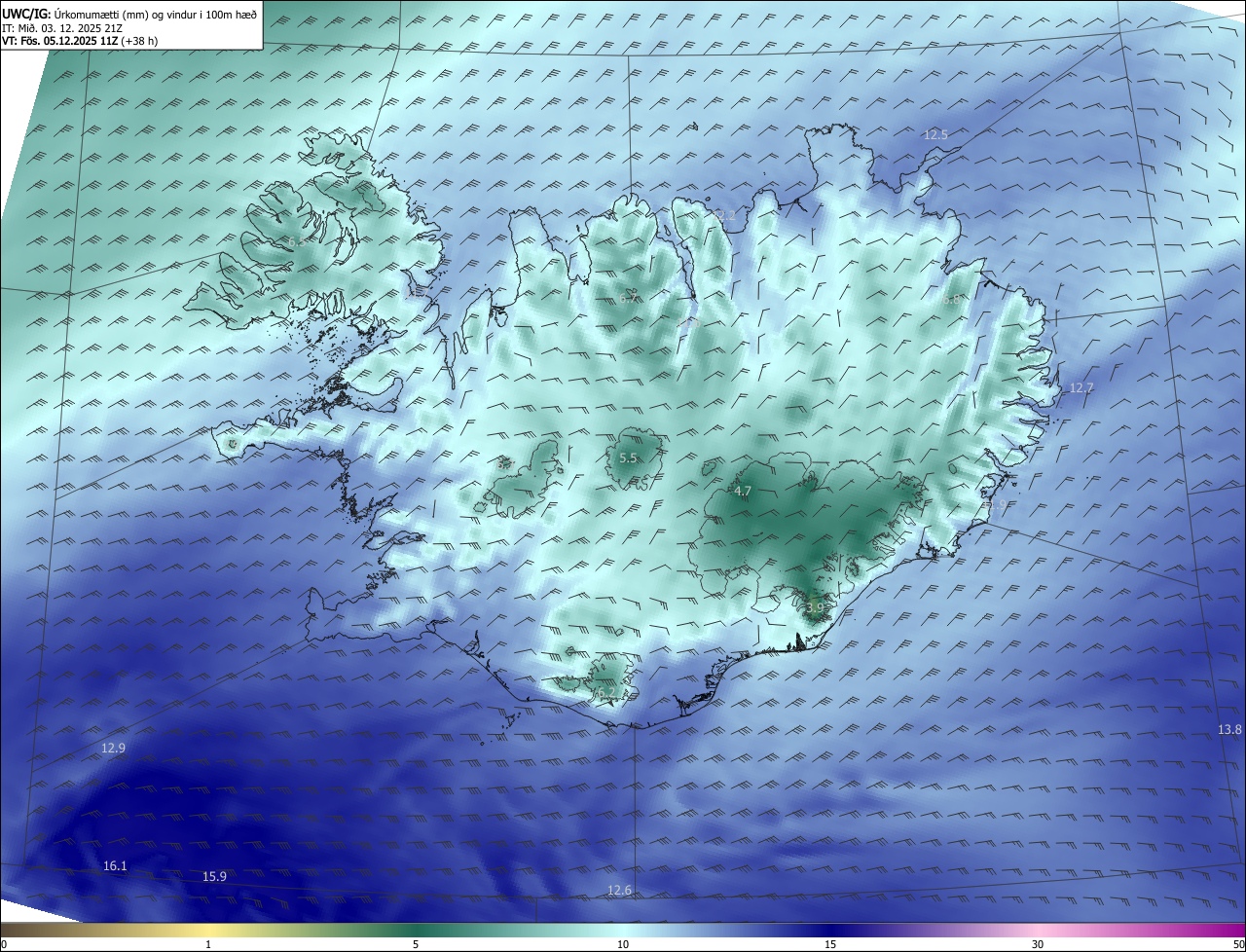Click the 3.9 value on the southeast glacier
Viewport: 1246px width, 952px height.
coord(815,607)
